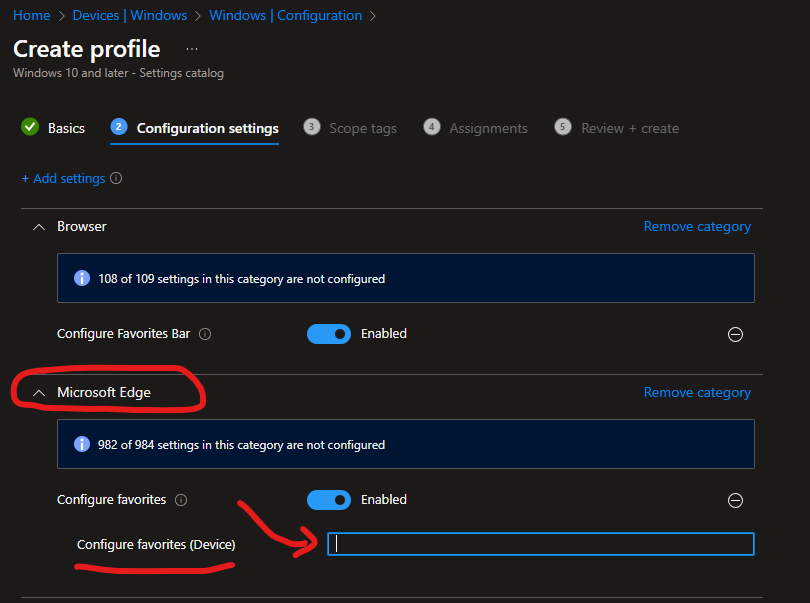The height and width of the screenshot is (603, 810).
Task: Collapse the Browser category
Action: point(39,227)
